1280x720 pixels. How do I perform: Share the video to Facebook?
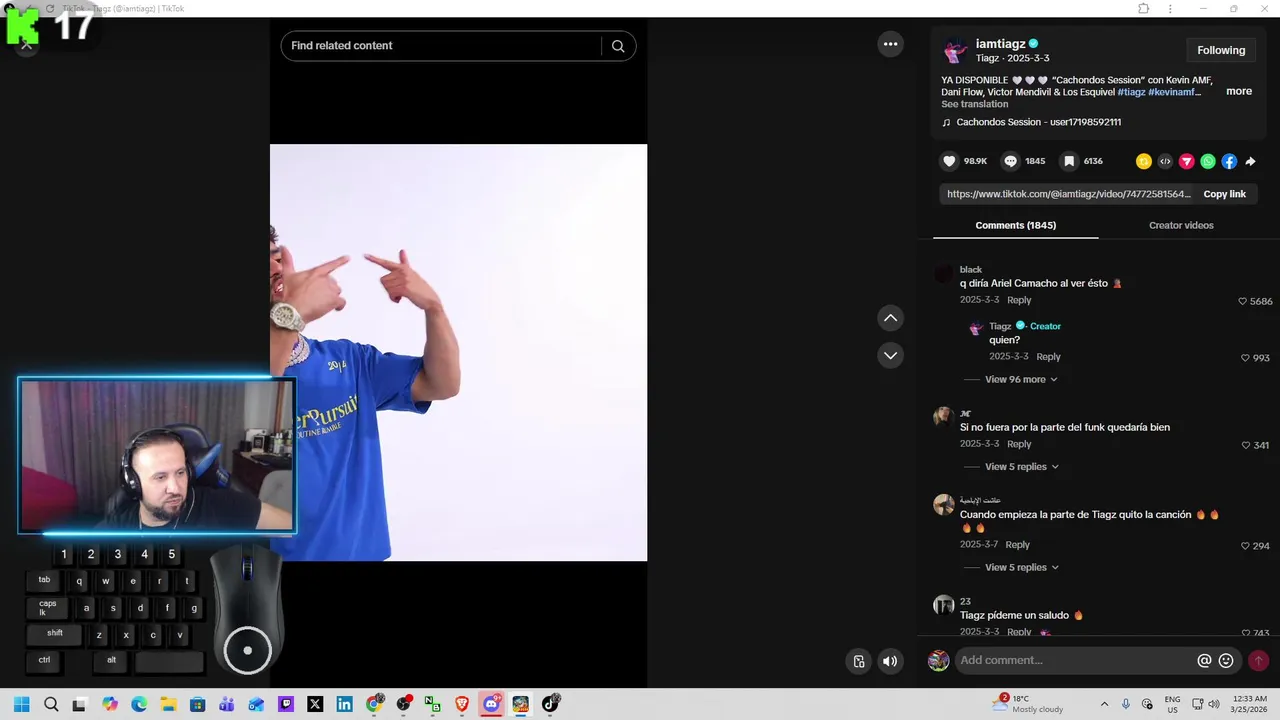(1229, 161)
